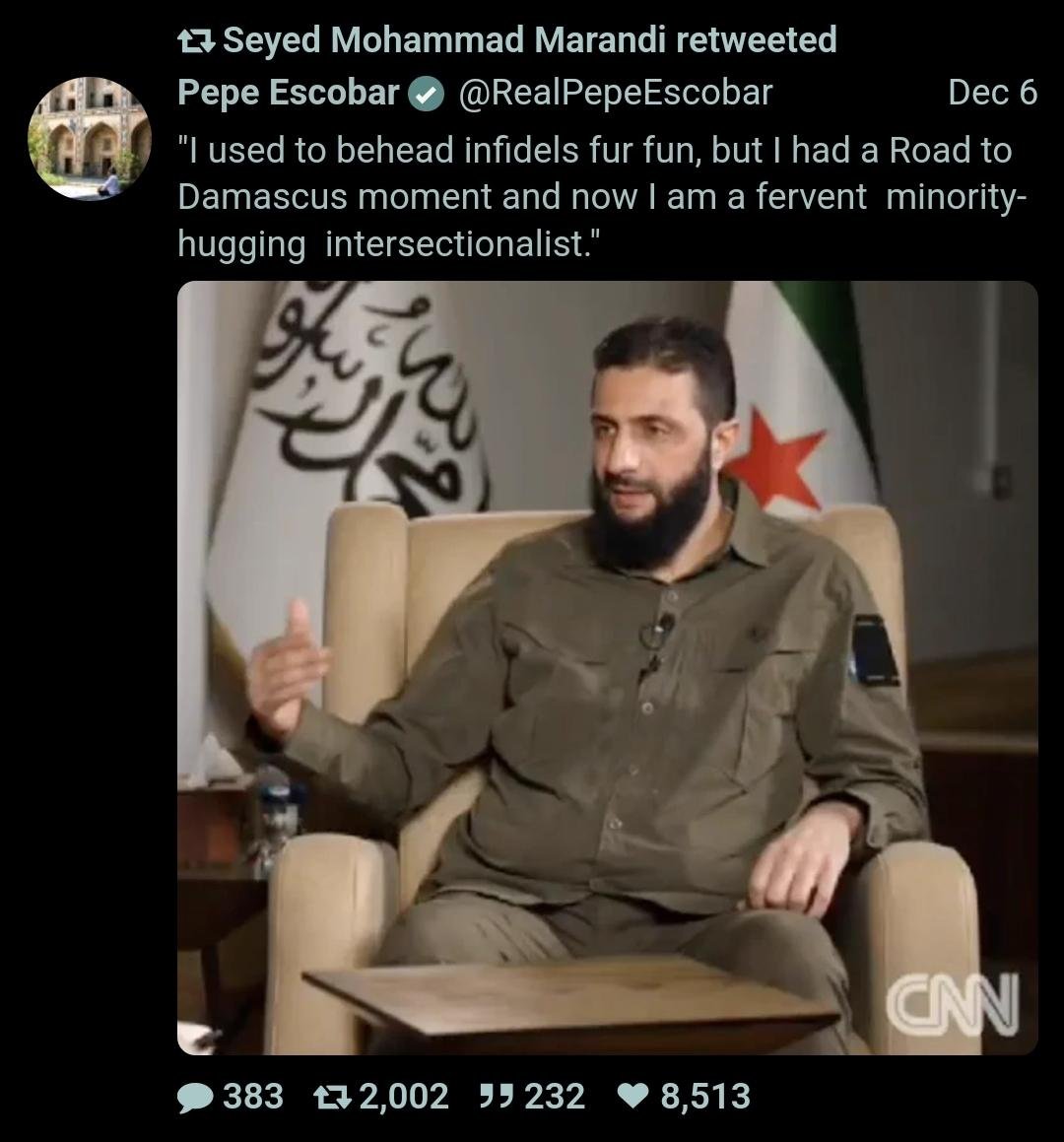Click the verified checkmark badge
The image size is (1064, 1142).
click(426, 95)
